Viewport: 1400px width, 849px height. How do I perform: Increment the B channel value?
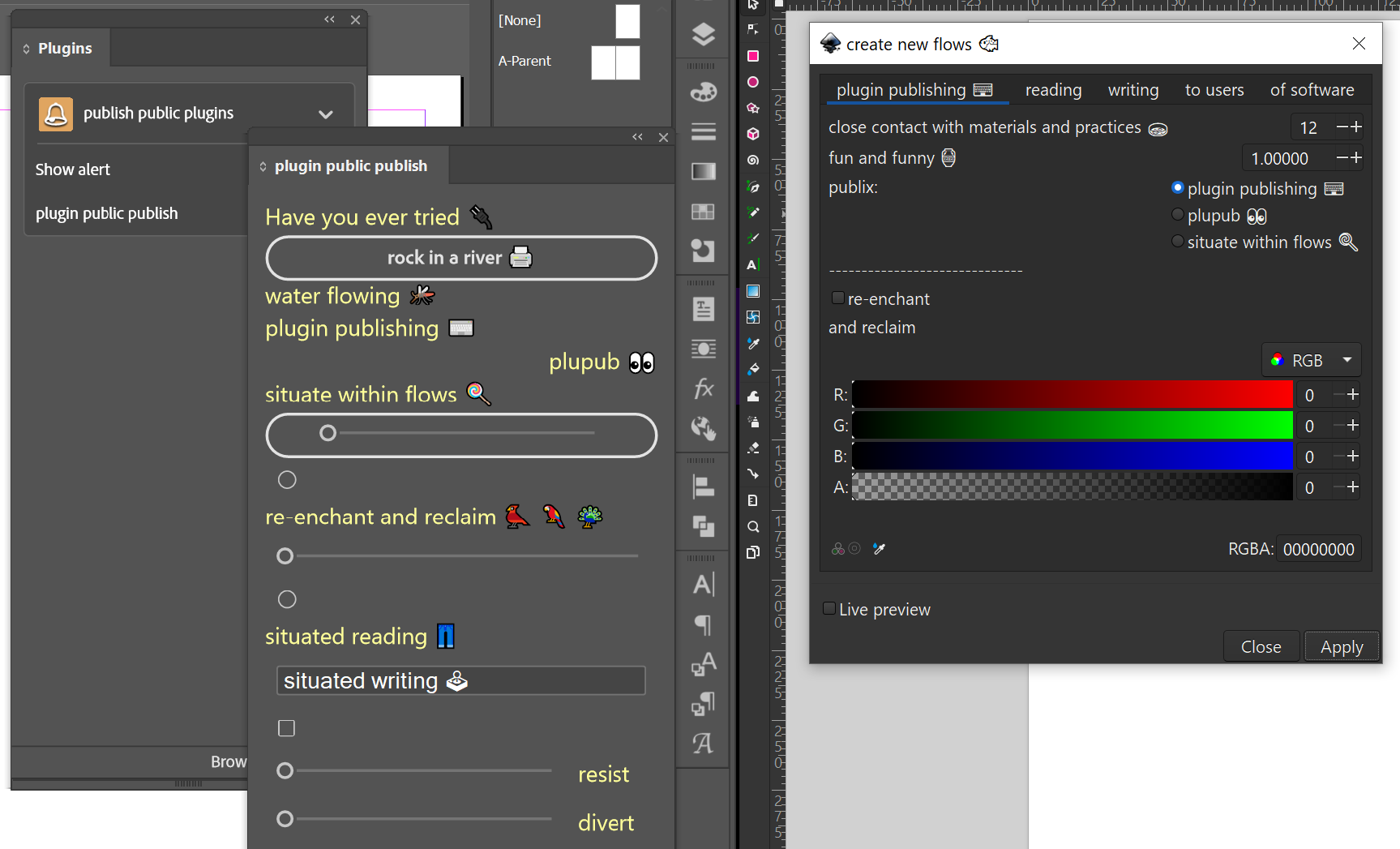(1352, 456)
